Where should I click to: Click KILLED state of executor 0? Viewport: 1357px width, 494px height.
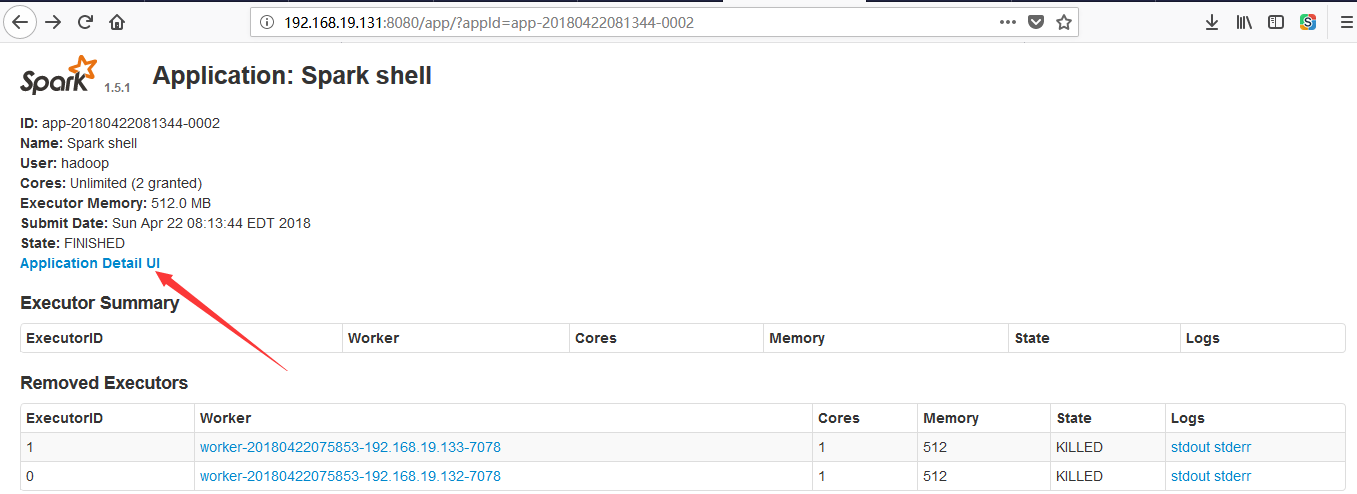(x=1079, y=476)
